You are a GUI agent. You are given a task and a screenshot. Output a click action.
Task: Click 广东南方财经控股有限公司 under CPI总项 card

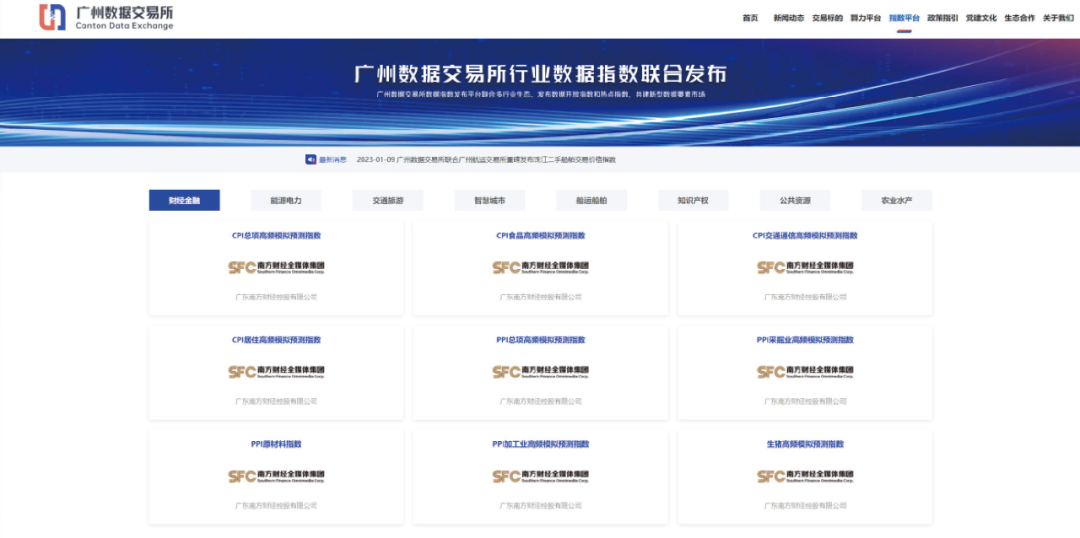tap(276, 297)
